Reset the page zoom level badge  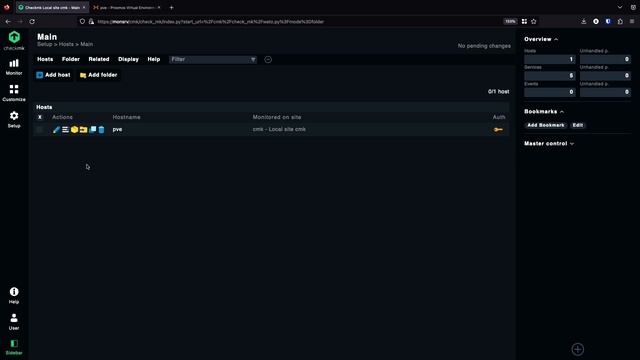point(510,22)
